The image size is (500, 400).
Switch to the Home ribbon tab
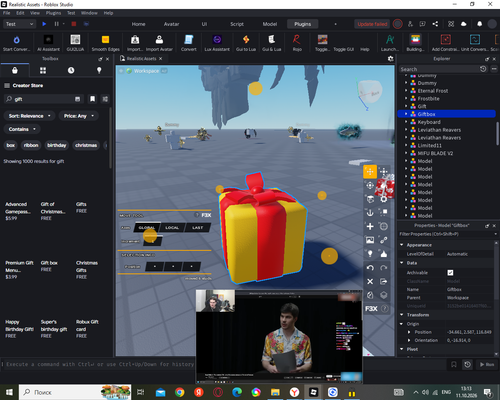coord(138,24)
